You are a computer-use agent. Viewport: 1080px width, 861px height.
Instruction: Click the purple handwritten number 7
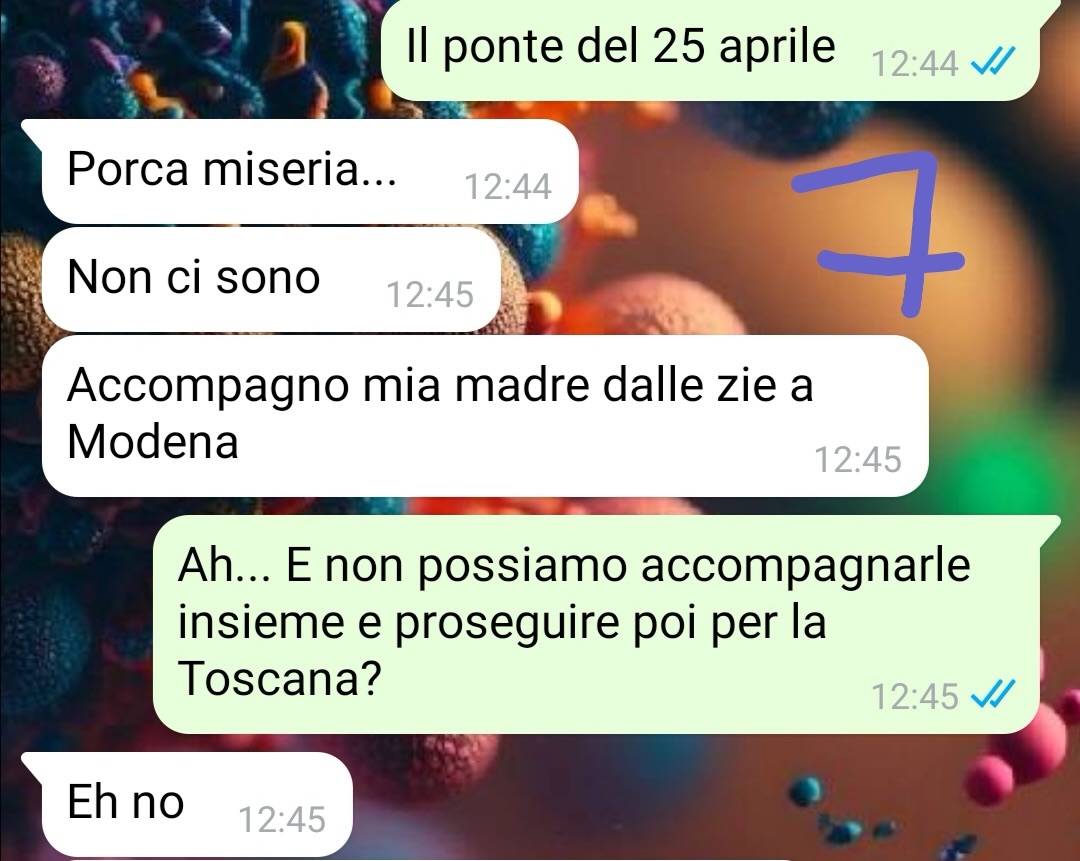click(x=878, y=234)
